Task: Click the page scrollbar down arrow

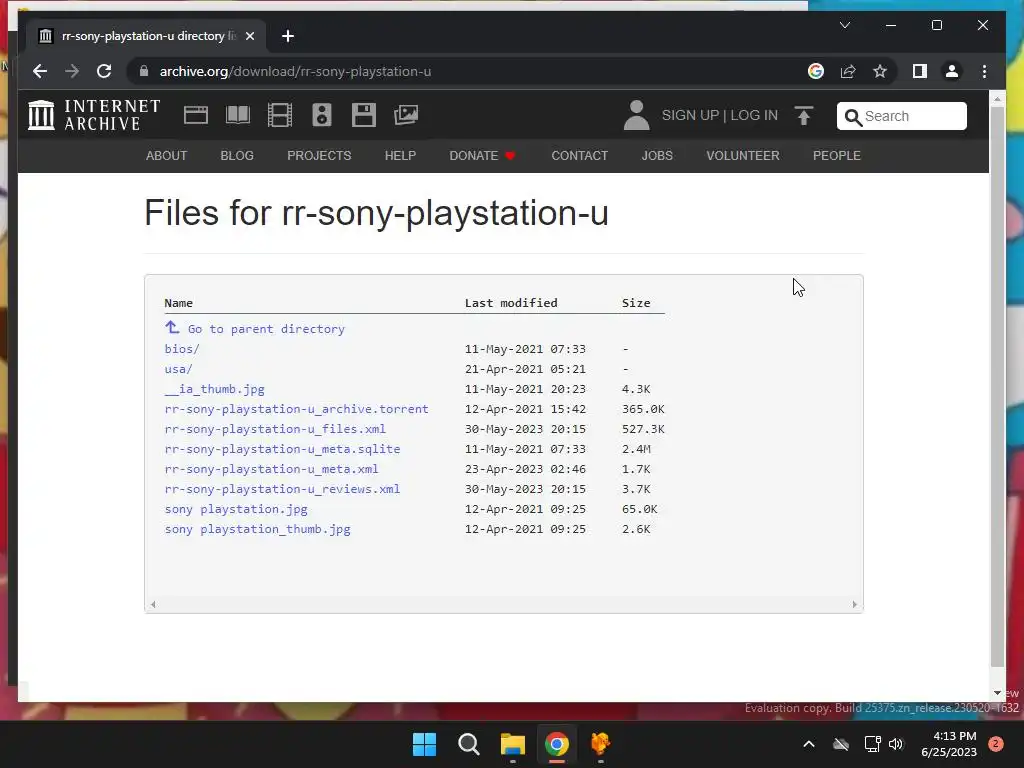Action: pyautogui.click(x=997, y=692)
